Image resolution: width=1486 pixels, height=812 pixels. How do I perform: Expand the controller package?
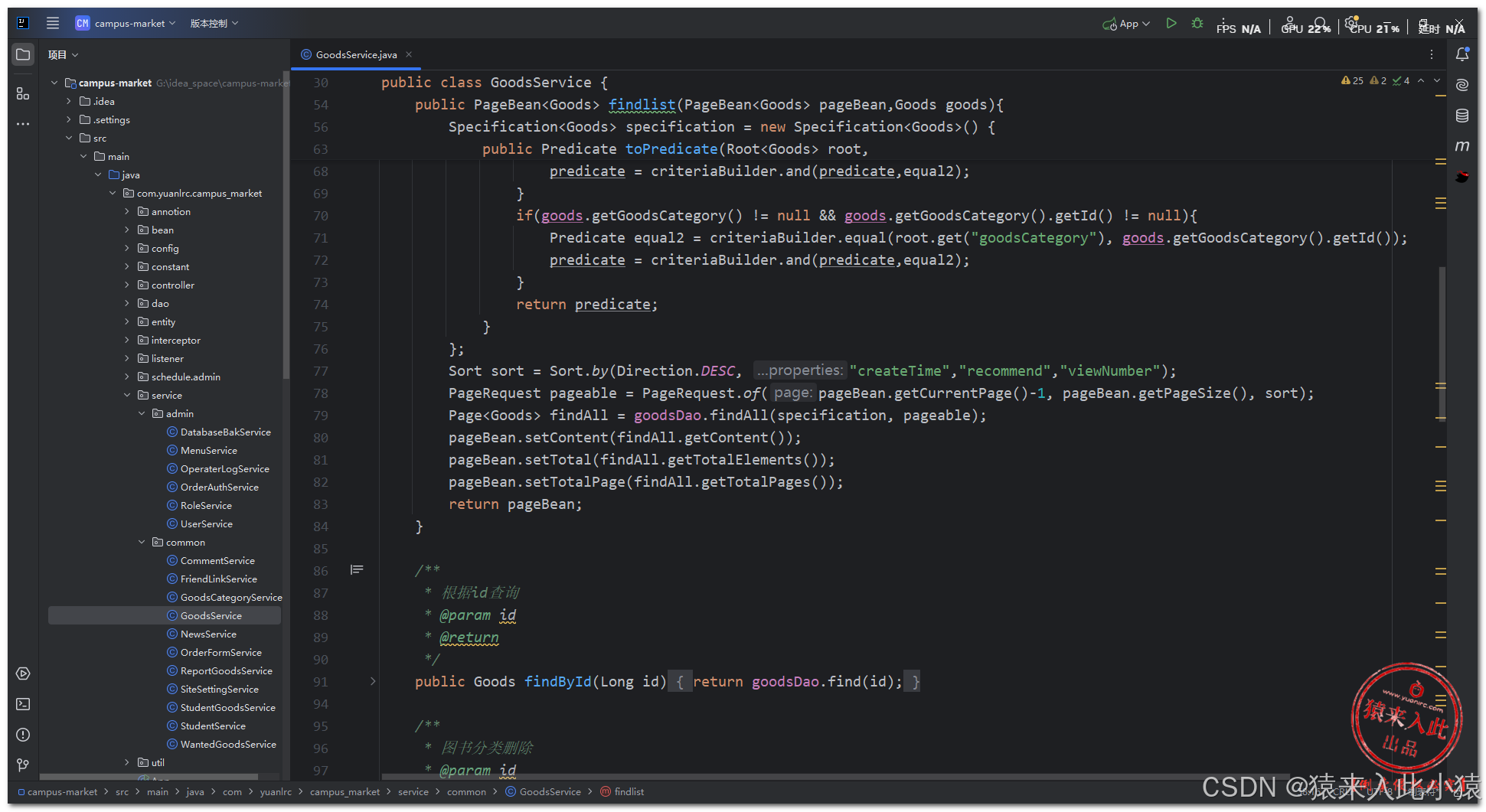(127, 285)
